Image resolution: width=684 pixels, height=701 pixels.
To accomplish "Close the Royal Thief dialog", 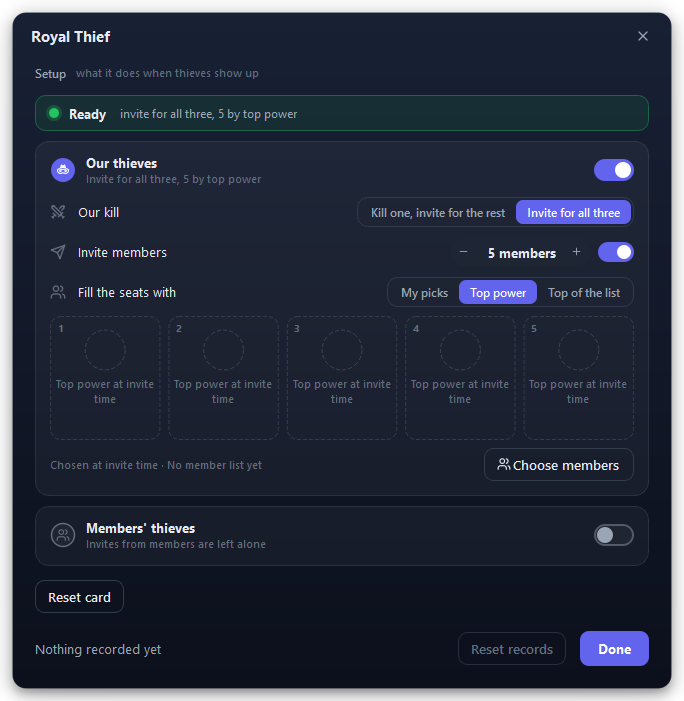I will 642,36.
